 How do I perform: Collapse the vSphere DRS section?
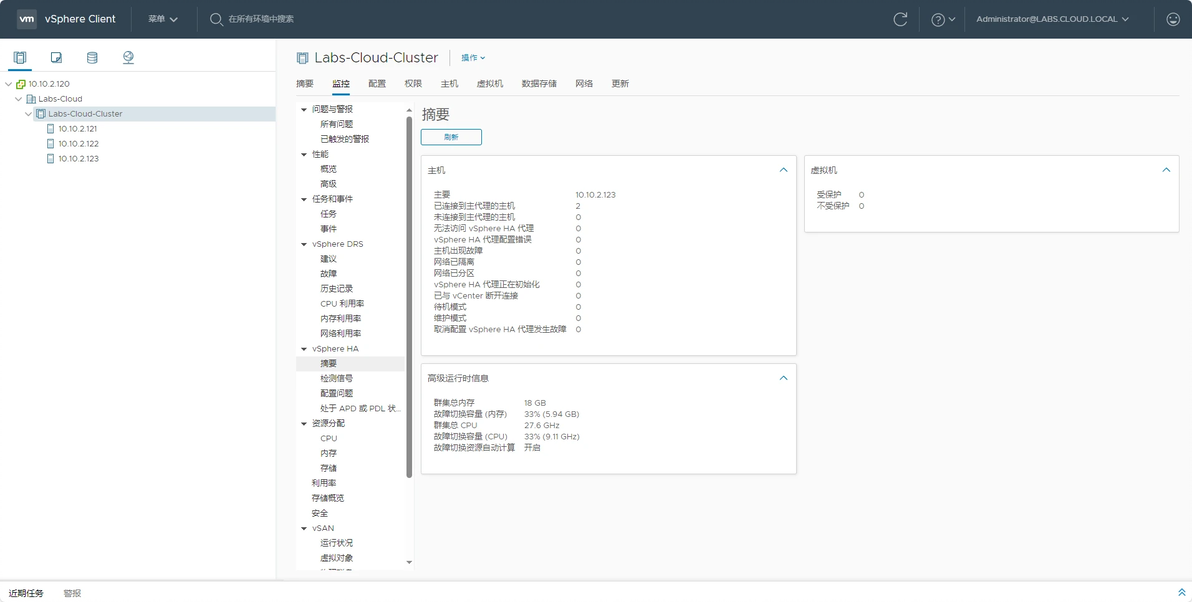coord(304,244)
